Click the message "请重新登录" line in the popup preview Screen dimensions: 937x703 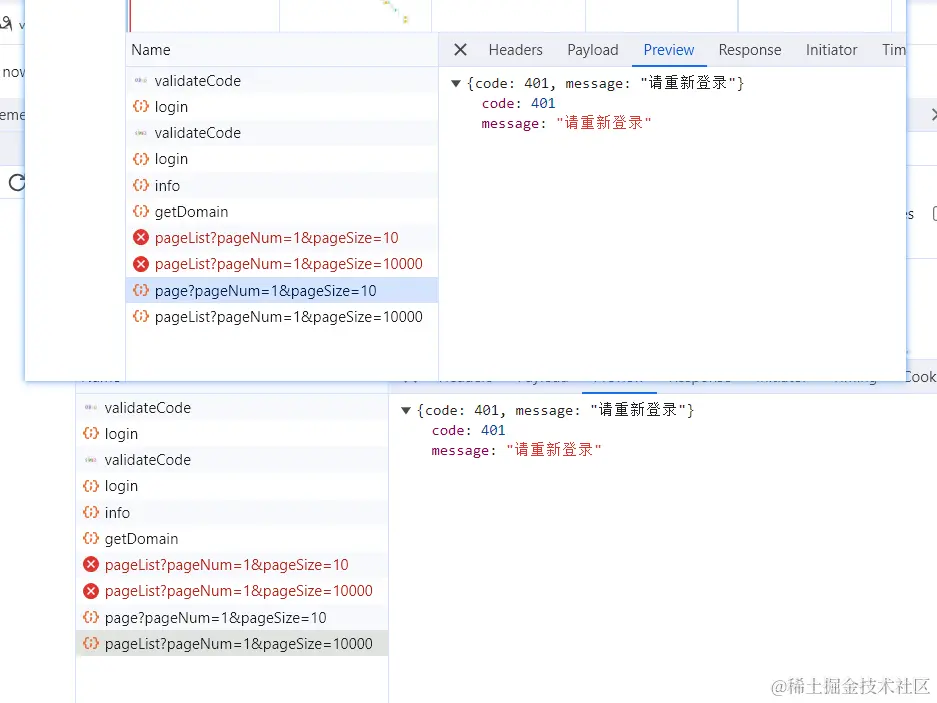[x=566, y=123]
